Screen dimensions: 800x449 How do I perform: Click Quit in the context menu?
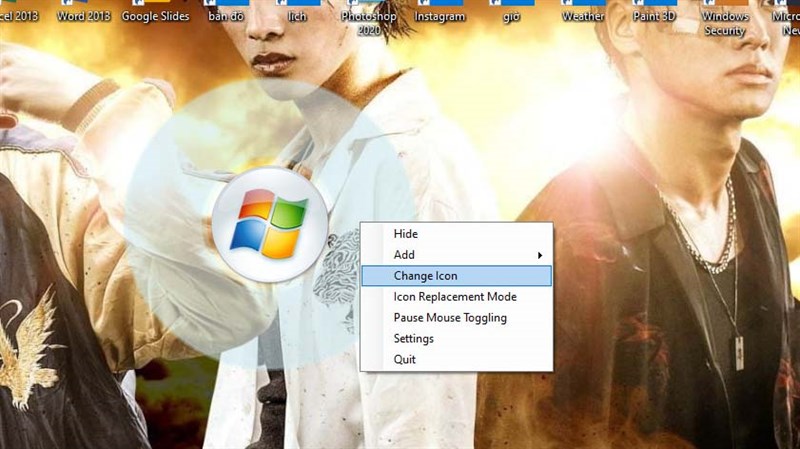pyautogui.click(x=456, y=359)
